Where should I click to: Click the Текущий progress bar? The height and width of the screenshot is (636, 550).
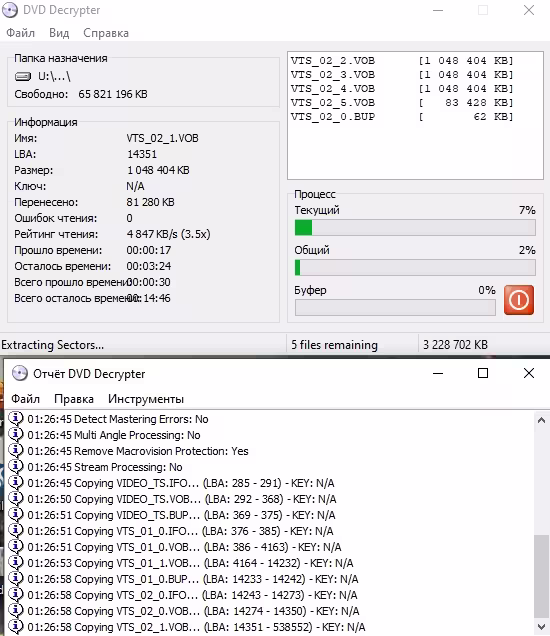click(x=415, y=228)
